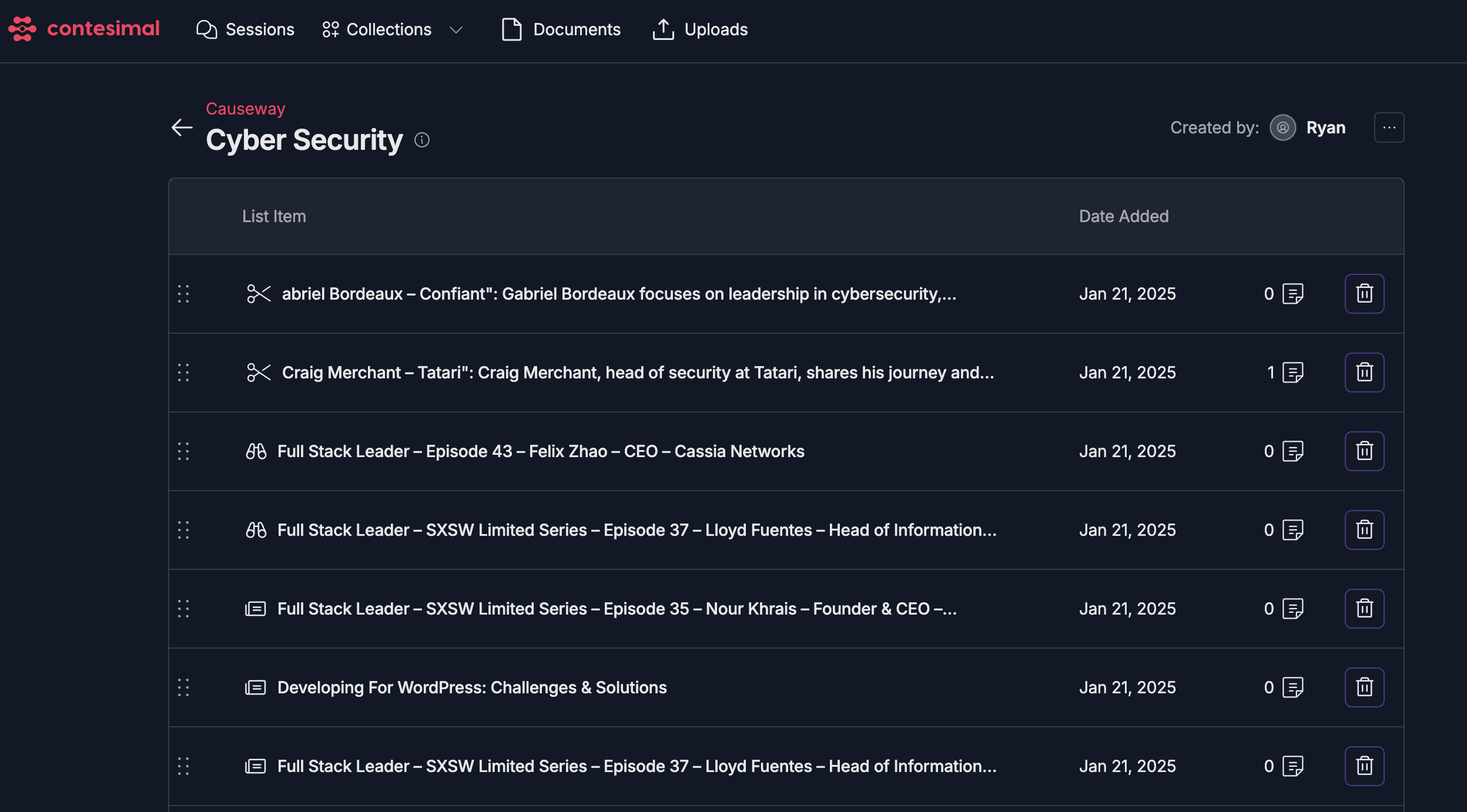Image resolution: width=1467 pixels, height=812 pixels.
Task: Click scissors icon on Craig Merchant row
Action: click(x=259, y=373)
